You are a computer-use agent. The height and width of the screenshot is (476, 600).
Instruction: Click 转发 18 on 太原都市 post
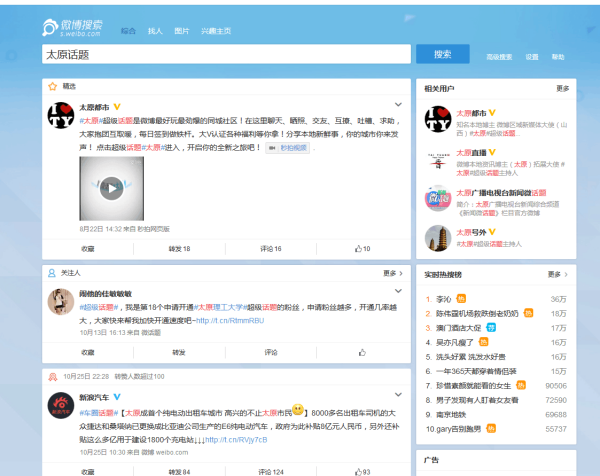[x=179, y=249]
